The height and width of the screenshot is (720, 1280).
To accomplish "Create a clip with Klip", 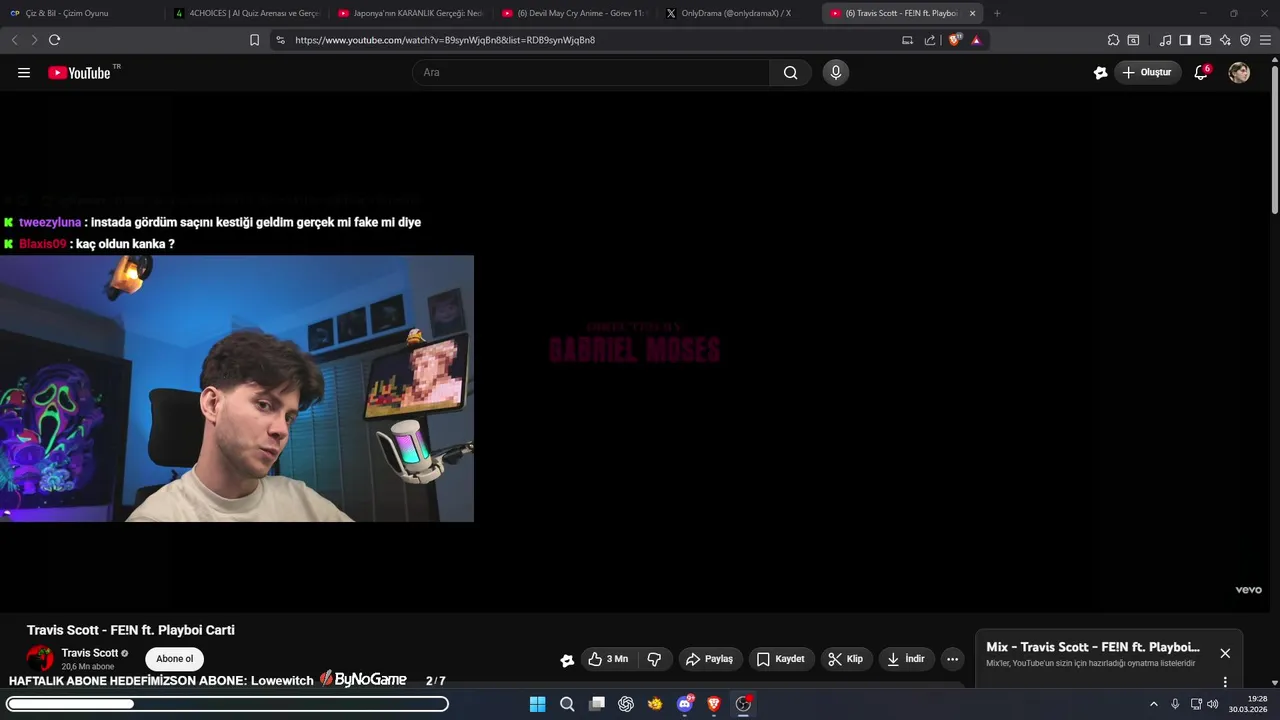I will [845, 659].
